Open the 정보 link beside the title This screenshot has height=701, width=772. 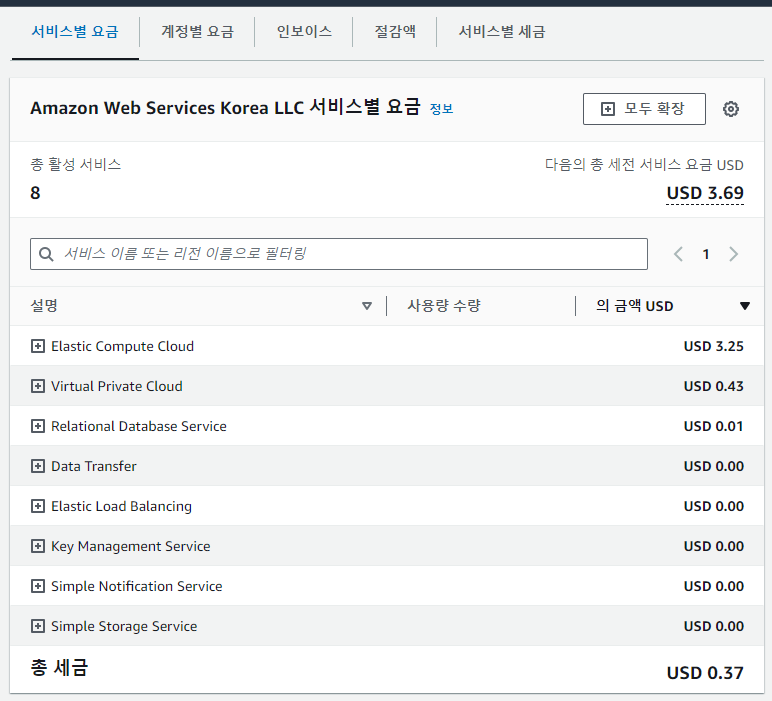point(441,109)
